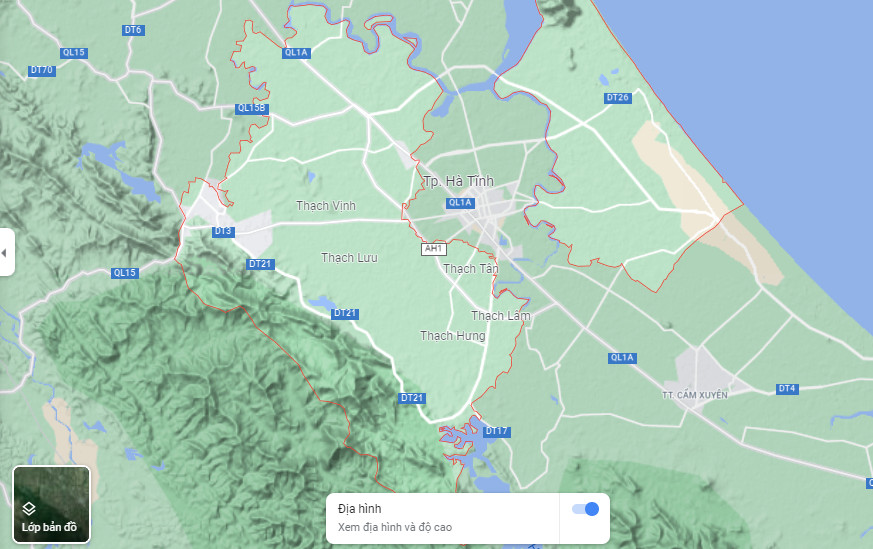Click the DT4 road badge
Image resolution: width=873 pixels, height=549 pixels.
tap(787, 389)
